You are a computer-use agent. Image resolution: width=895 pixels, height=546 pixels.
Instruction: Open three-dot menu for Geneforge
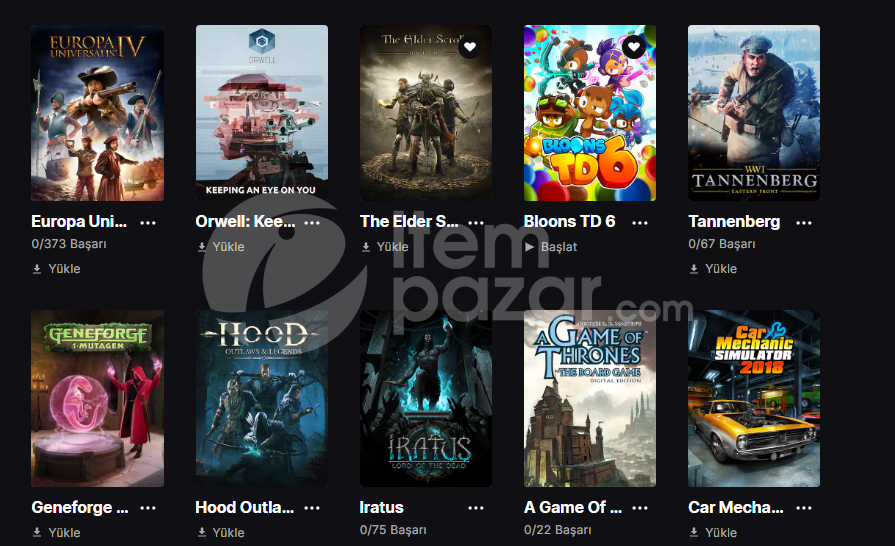[x=148, y=508]
